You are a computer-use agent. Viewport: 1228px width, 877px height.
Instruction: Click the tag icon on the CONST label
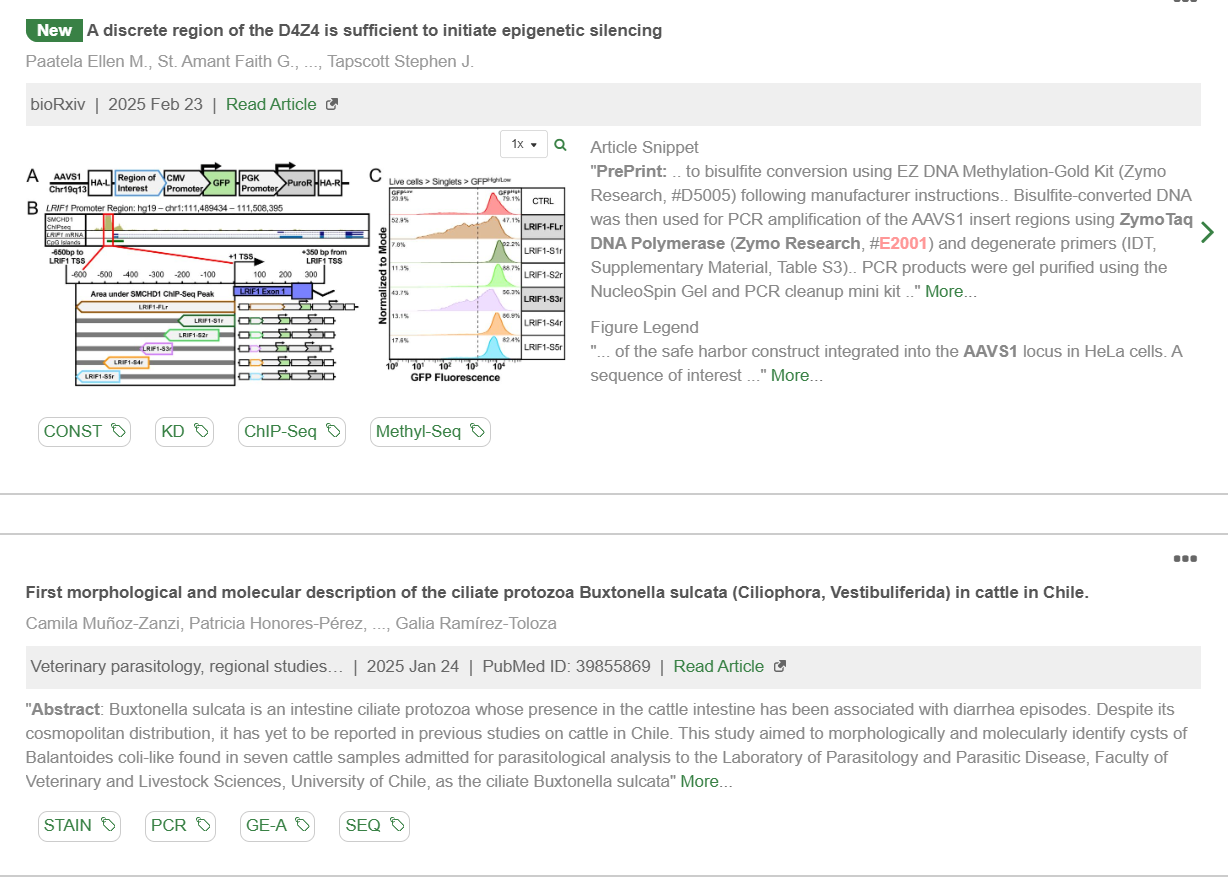[x=118, y=431]
